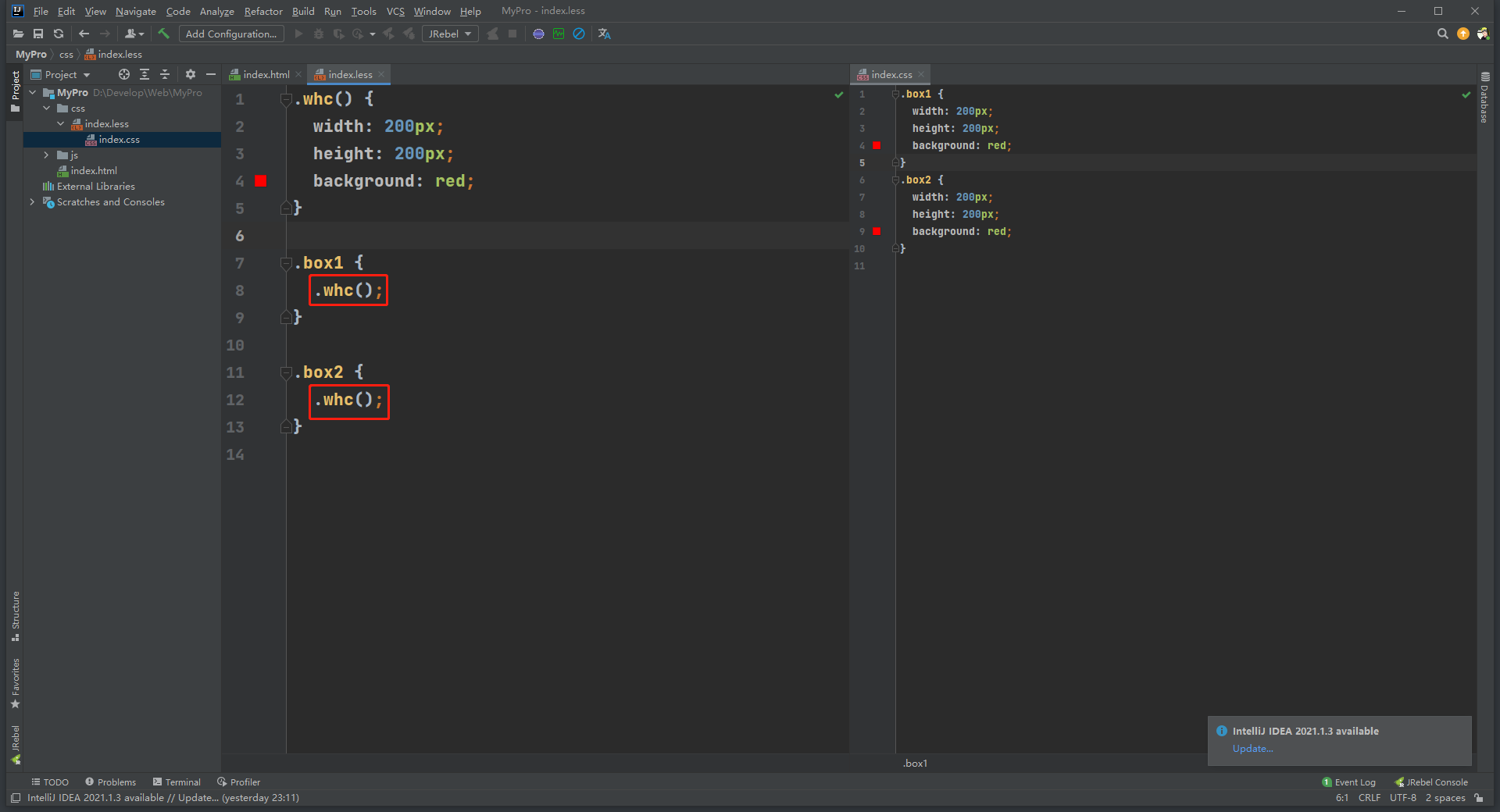Click the UTF-8 encoding status widget

(1403, 798)
